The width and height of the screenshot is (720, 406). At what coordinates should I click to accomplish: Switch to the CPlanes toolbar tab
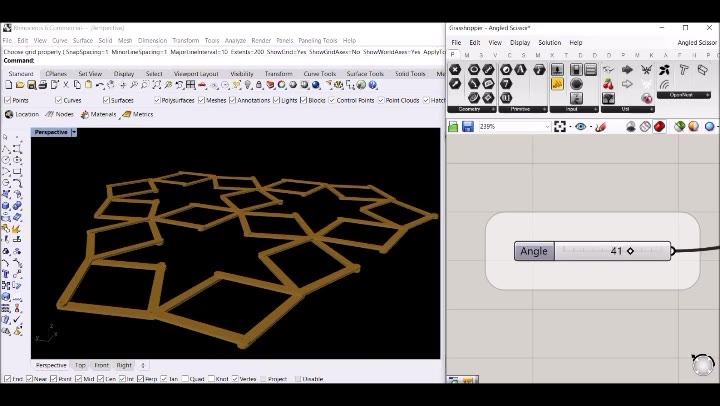click(x=56, y=73)
